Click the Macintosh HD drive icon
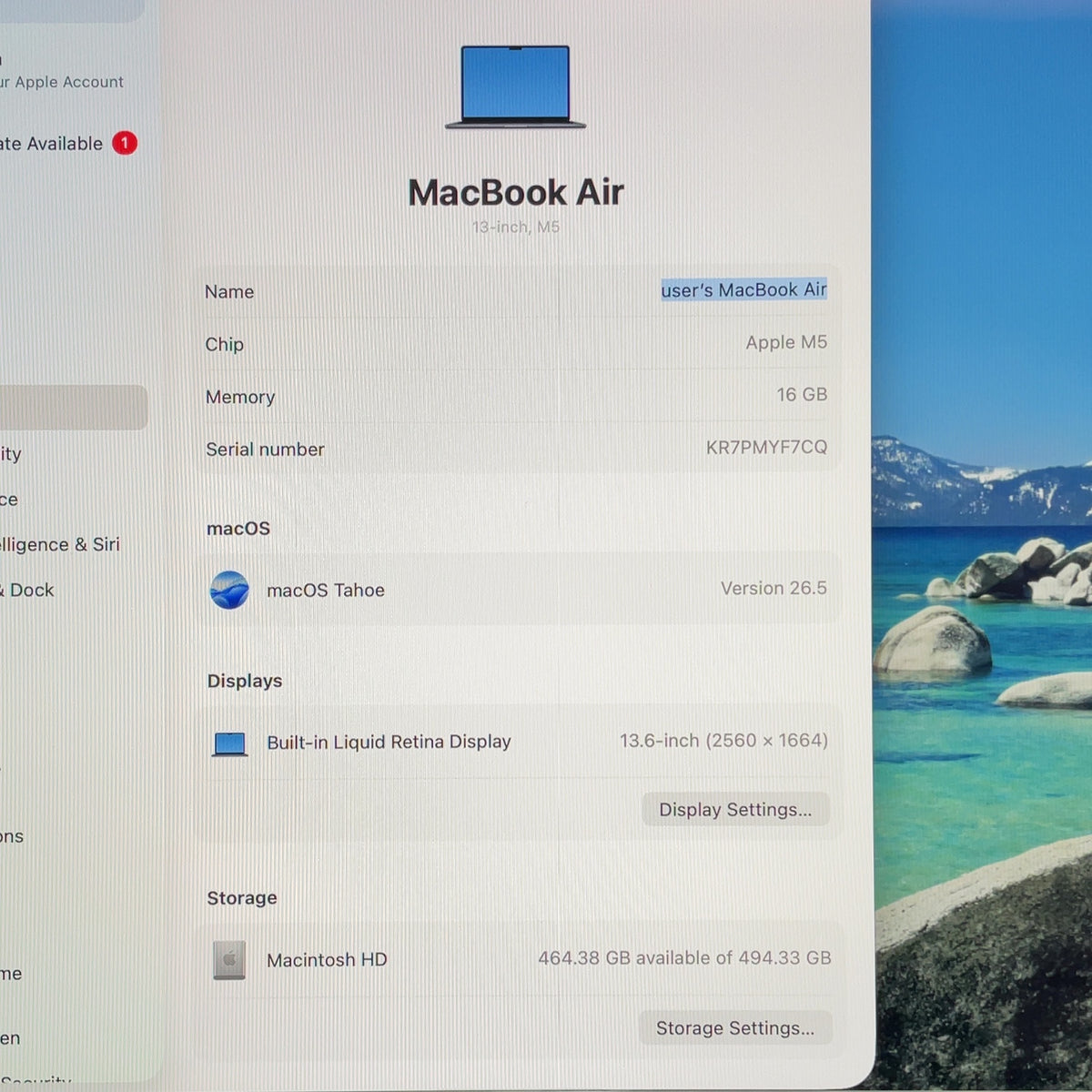The image size is (1092, 1092). click(229, 960)
